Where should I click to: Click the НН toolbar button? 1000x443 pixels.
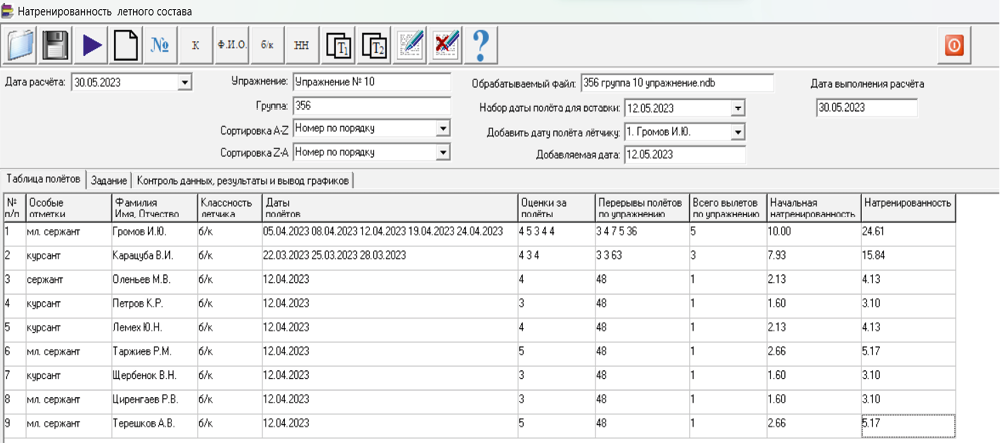301,44
